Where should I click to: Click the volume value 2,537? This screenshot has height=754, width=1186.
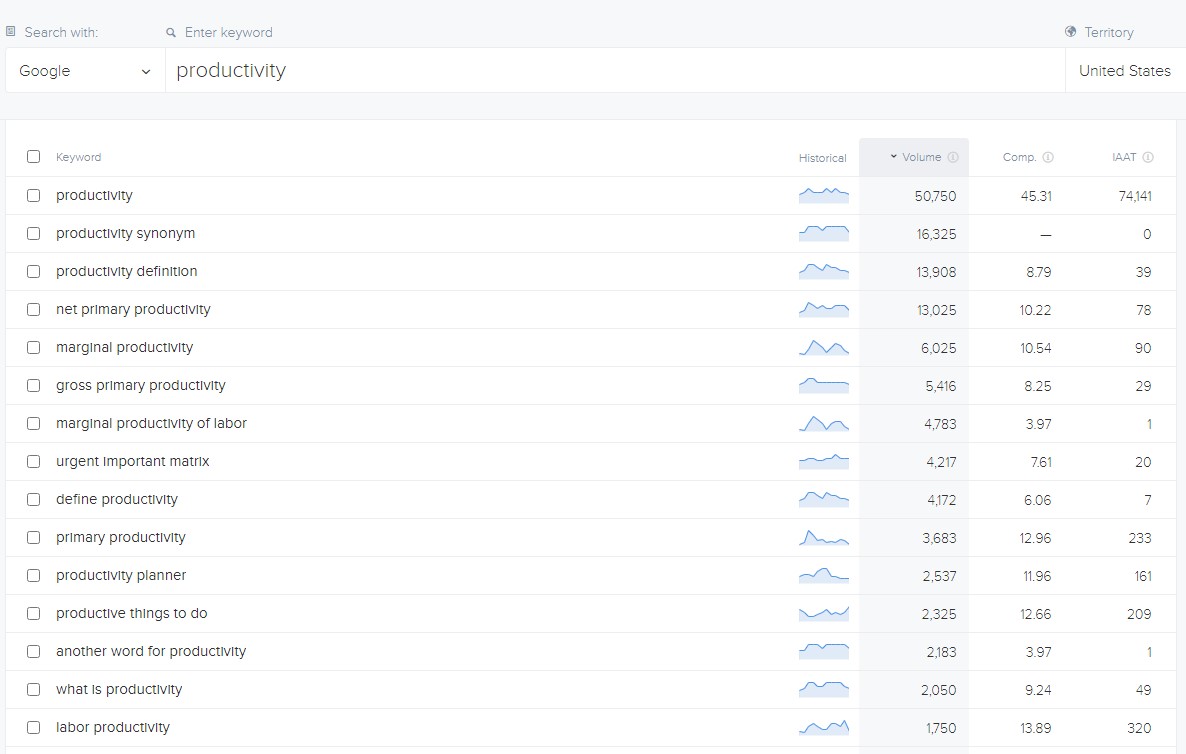pos(939,576)
